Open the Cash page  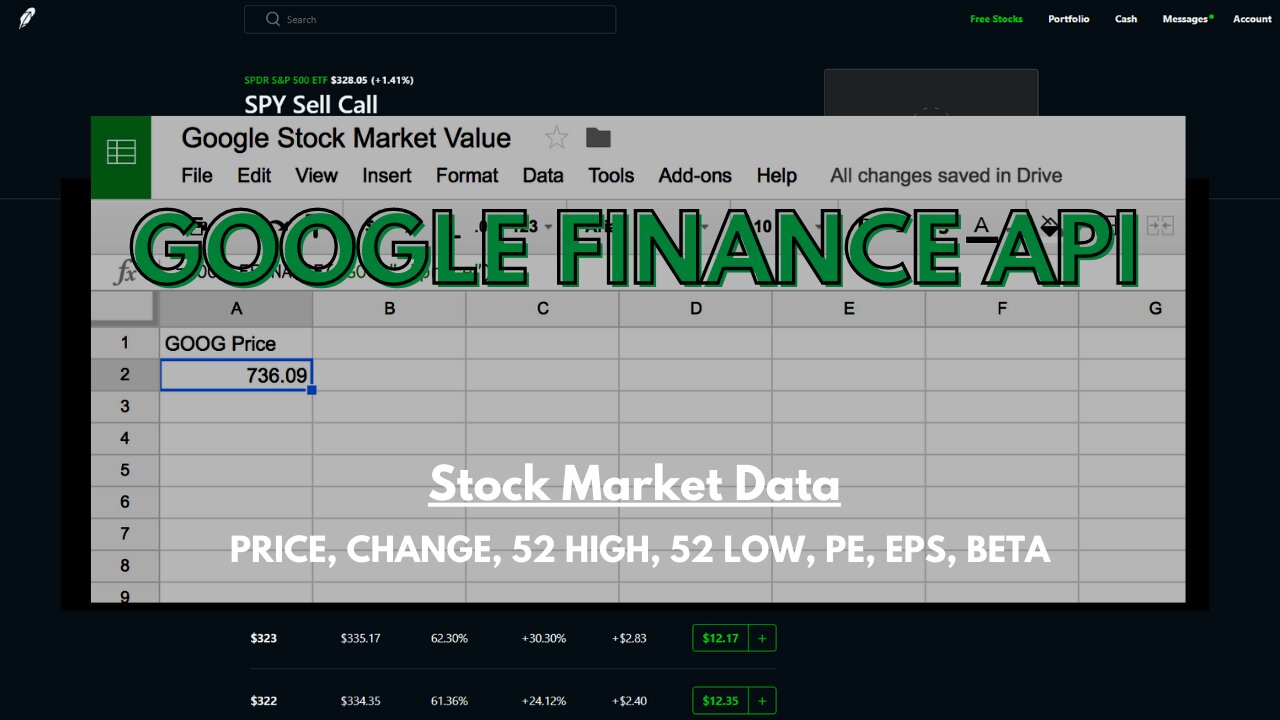pyautogui.click(x=1126, y=19)
